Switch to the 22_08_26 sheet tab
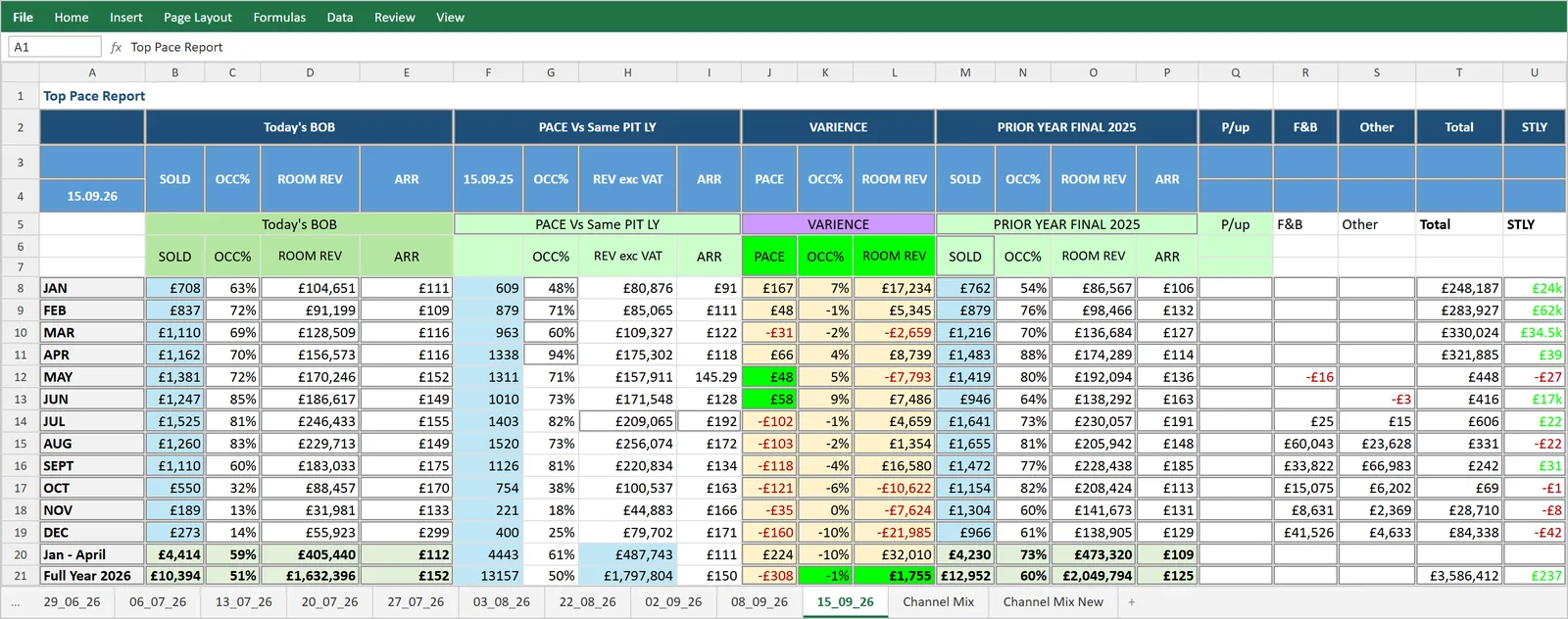The width and height of the screenshot is (1568, 619). click(588, 602)
